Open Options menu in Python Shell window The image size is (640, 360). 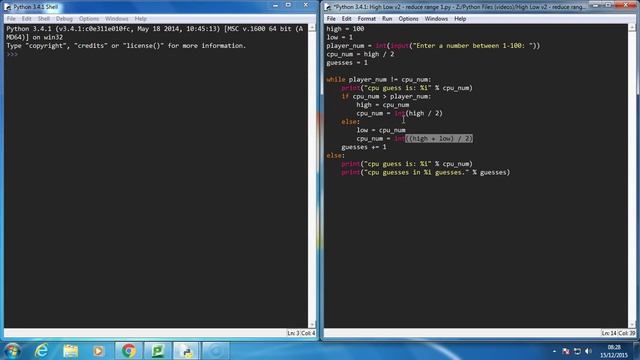tap(89, 19)
